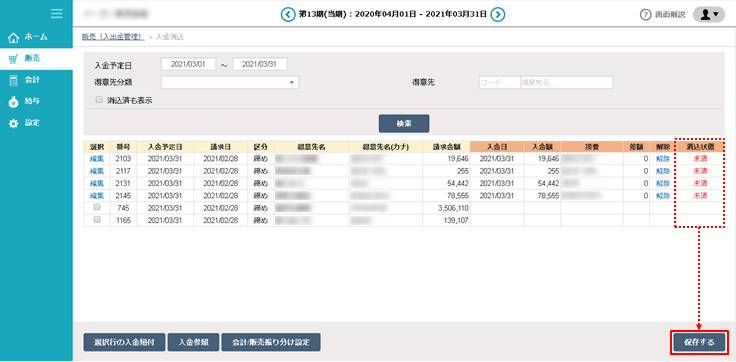Viewport: 736px width, 362px height.
Task: Click the 会計 calculator icon
Action: click(x=14, y=80)
